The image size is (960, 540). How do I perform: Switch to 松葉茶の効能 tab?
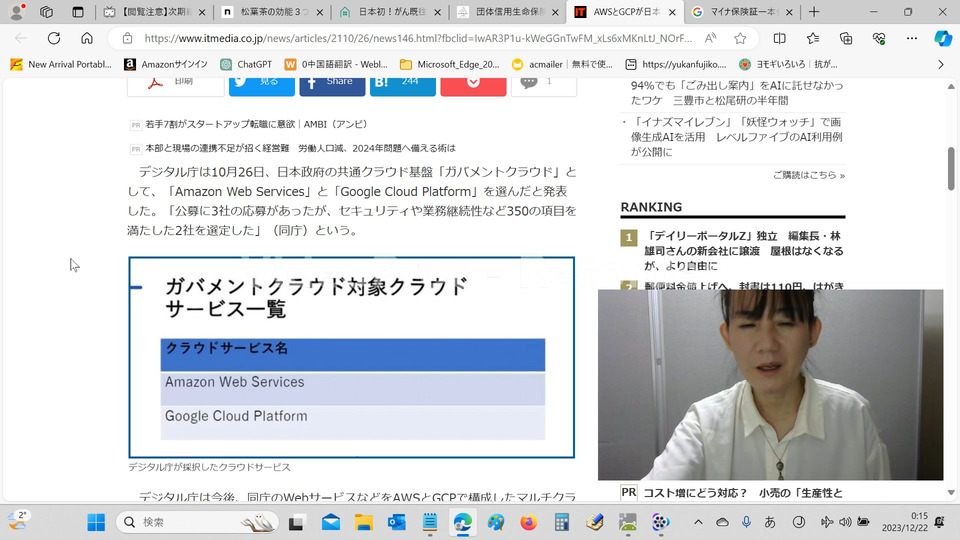point(272,12)
